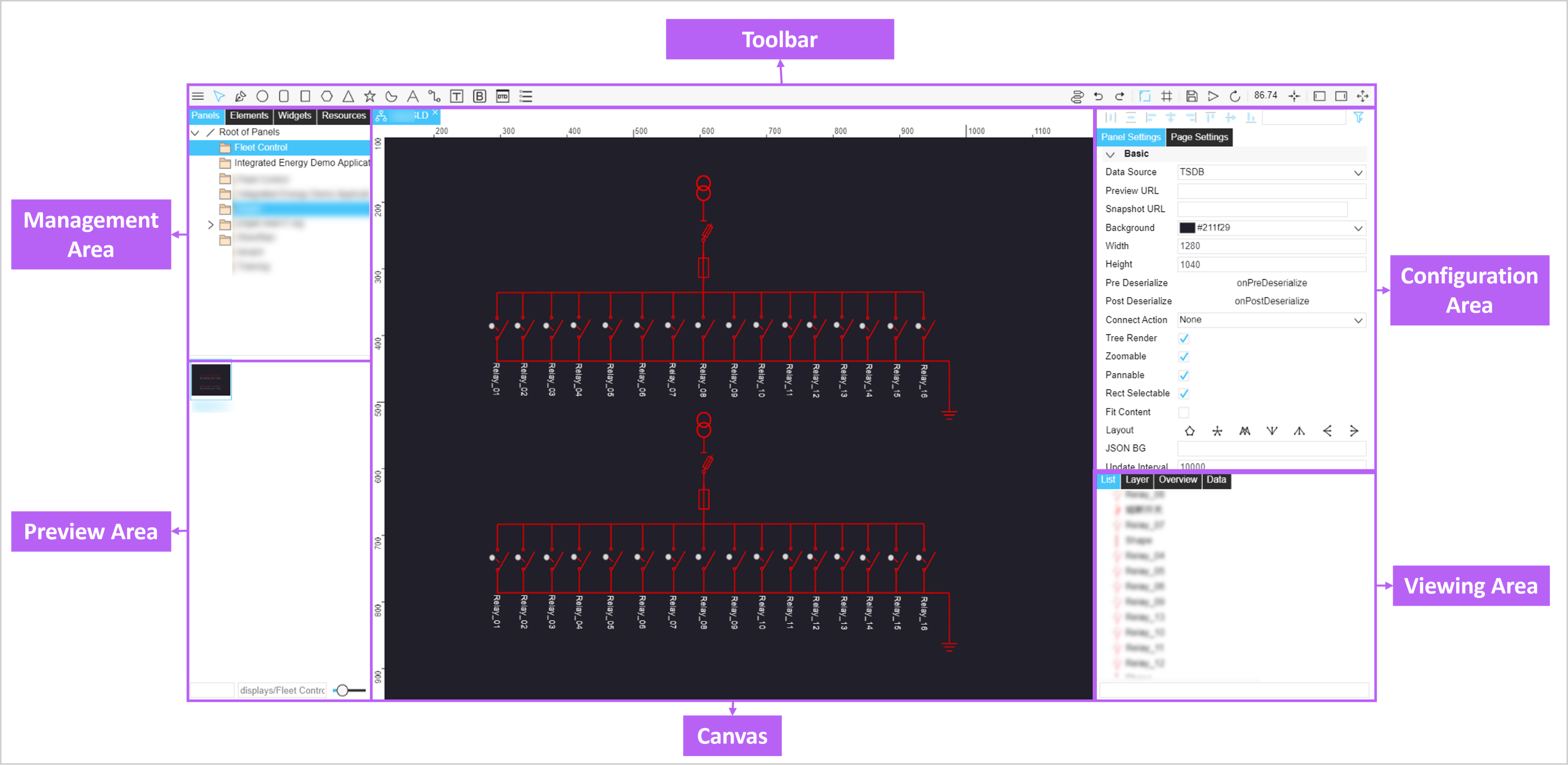This screenshot has width=1568, height=765.
Task: Click the undo arrow icon
Action: pos(1098,96)
